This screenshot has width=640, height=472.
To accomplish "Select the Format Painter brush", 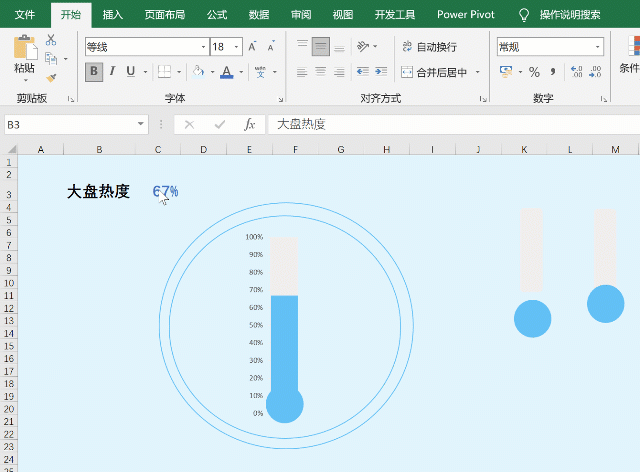I will [51, 78].
